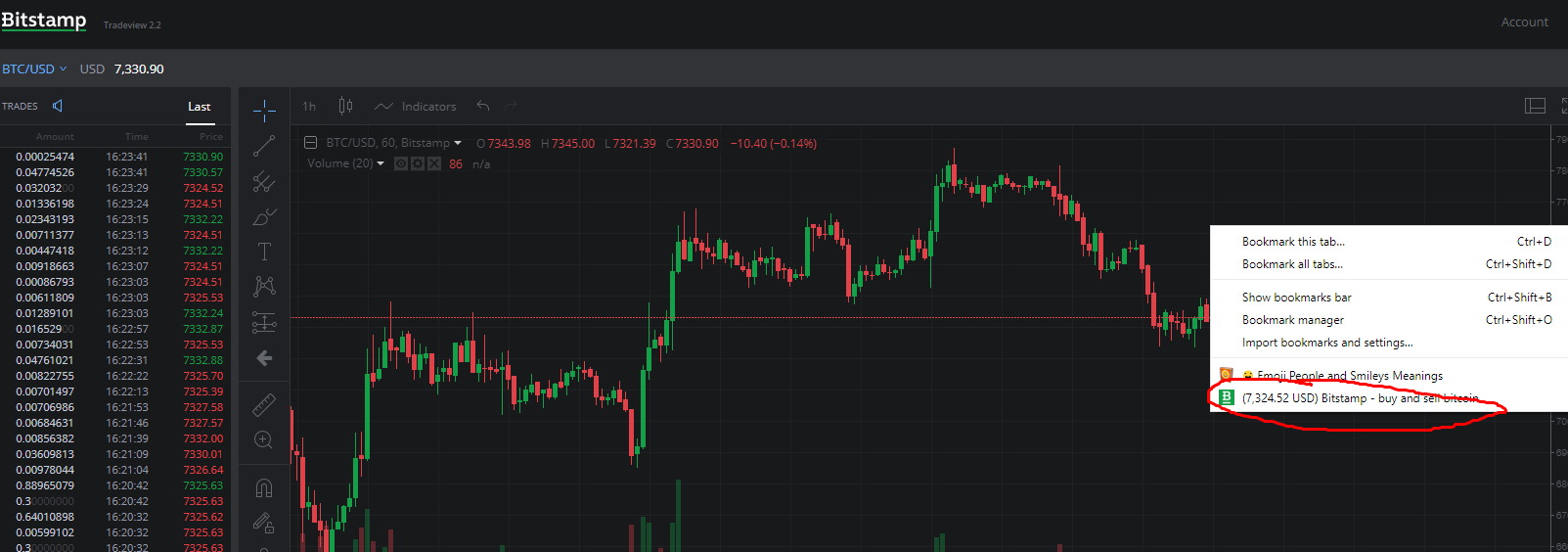Activate the zoom in tool
This screenshot has height=552, width=1568.
[x=264, y=440]
